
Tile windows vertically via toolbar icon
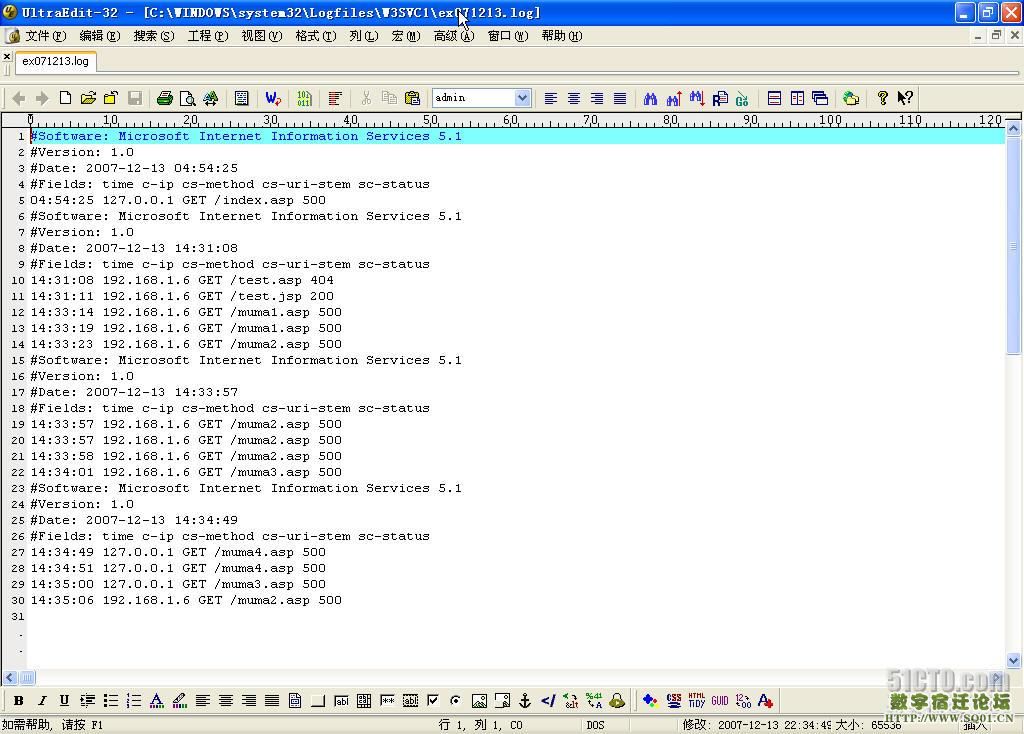coord(797,98)
